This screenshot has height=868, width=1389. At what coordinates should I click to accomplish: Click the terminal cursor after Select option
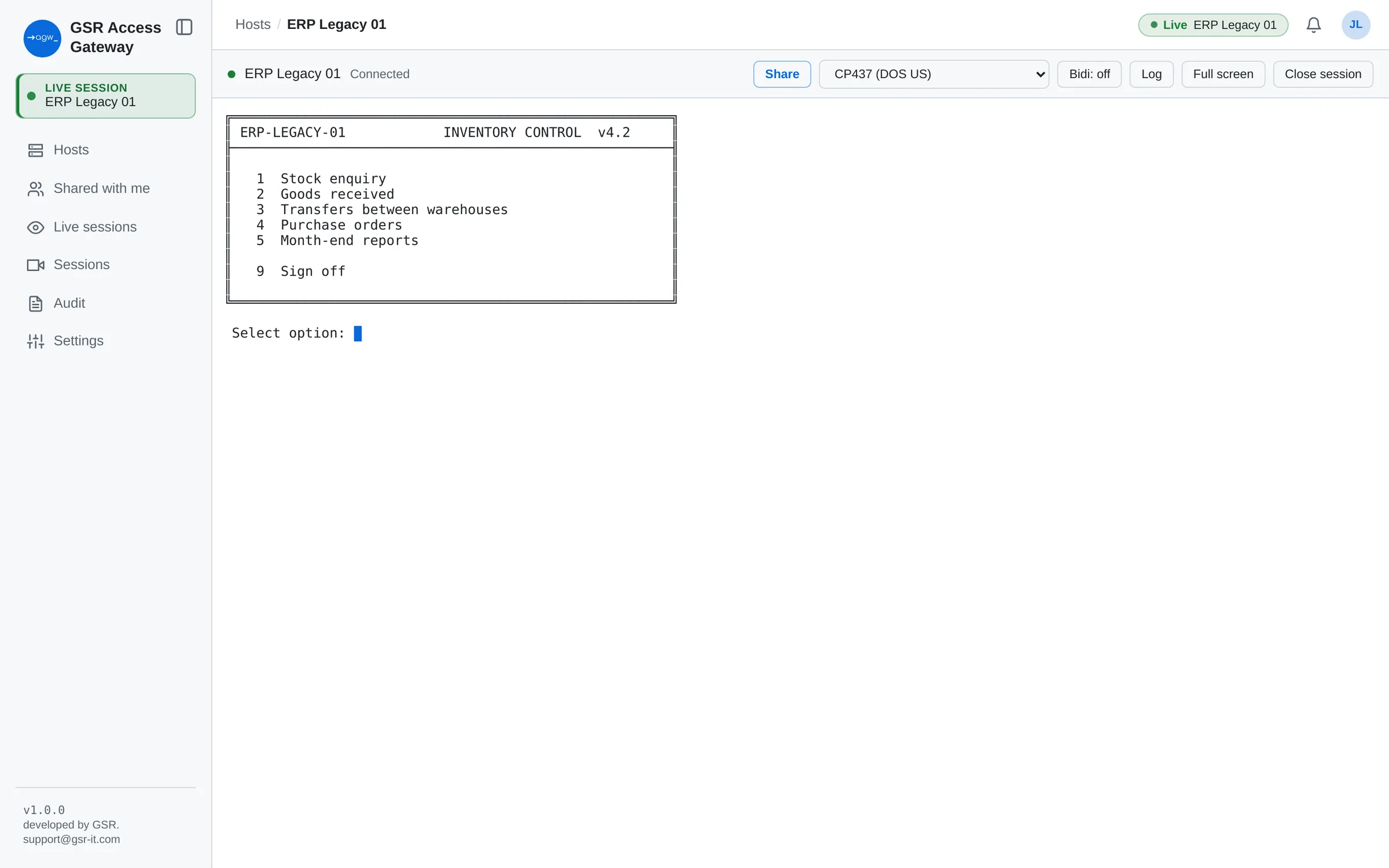point(358,333)
